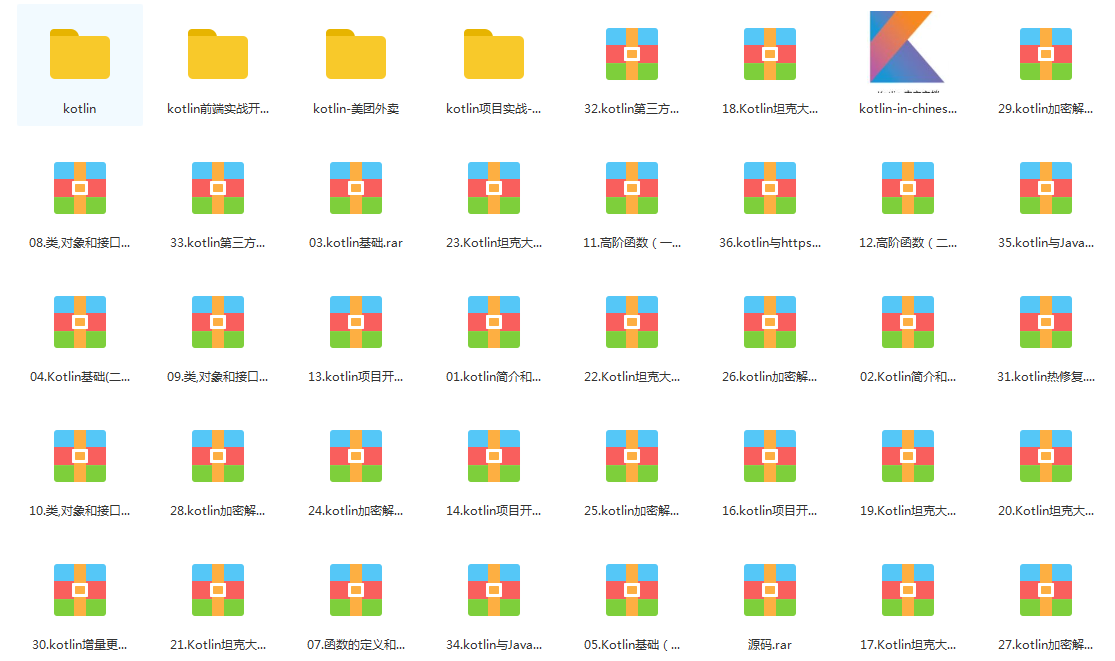1115x661 pixels.
Task: Click the file name 05.Kotlin基础（...
Action: (631, 645)
